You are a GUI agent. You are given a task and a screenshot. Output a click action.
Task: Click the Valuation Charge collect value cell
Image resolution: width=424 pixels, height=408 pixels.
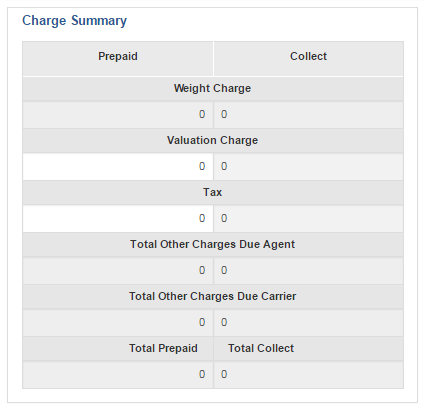coord(309,166)
